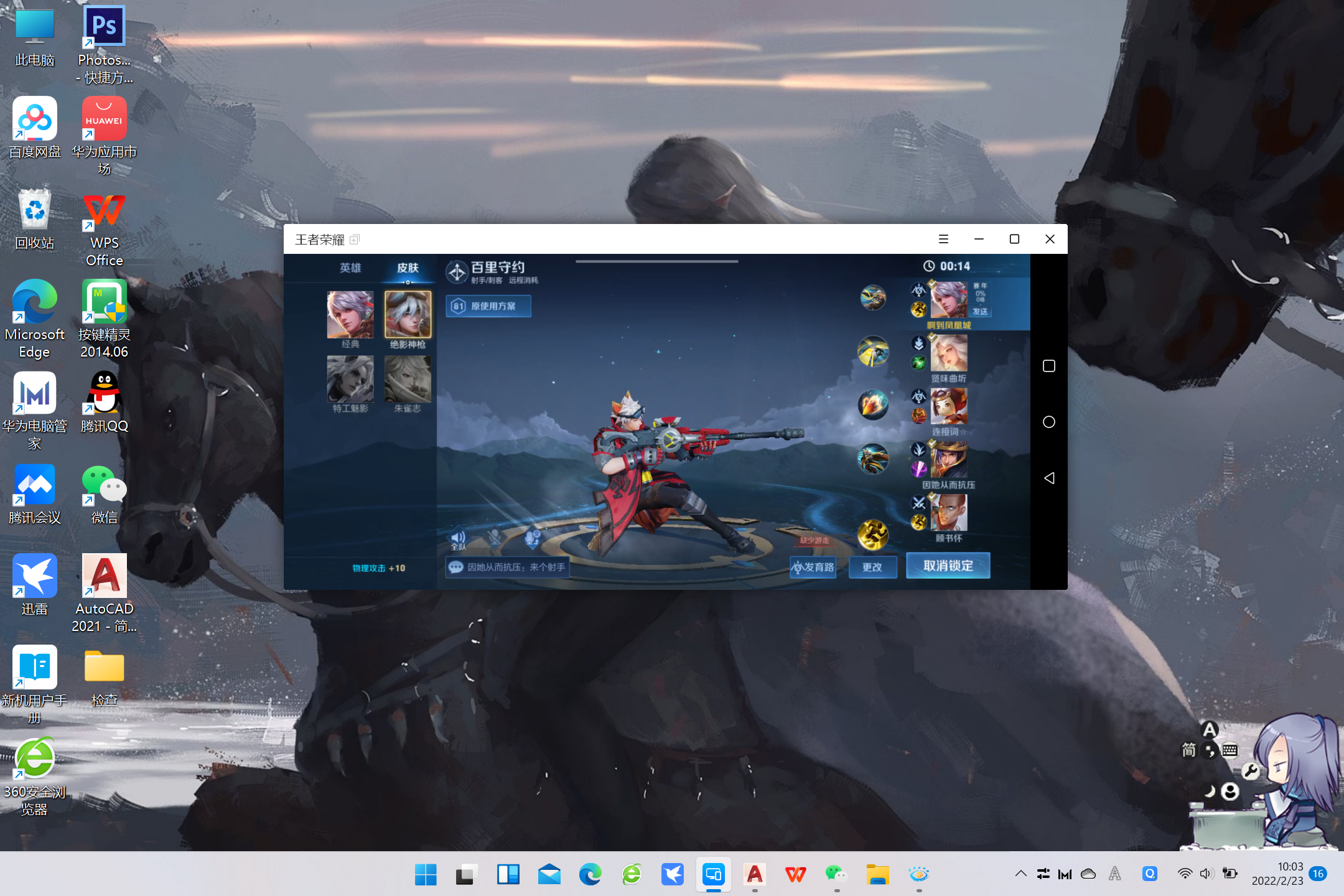The height and width of the screenshot is (896, 1344).
Task: Open the quick chat box 来个射手
Action: [508, 567]
